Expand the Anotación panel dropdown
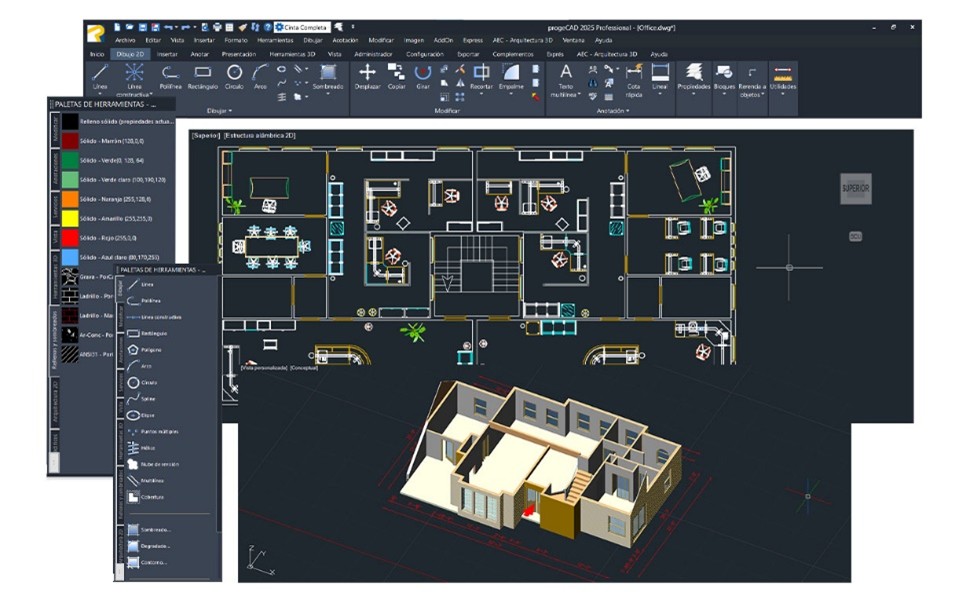 tap(611, 110)
